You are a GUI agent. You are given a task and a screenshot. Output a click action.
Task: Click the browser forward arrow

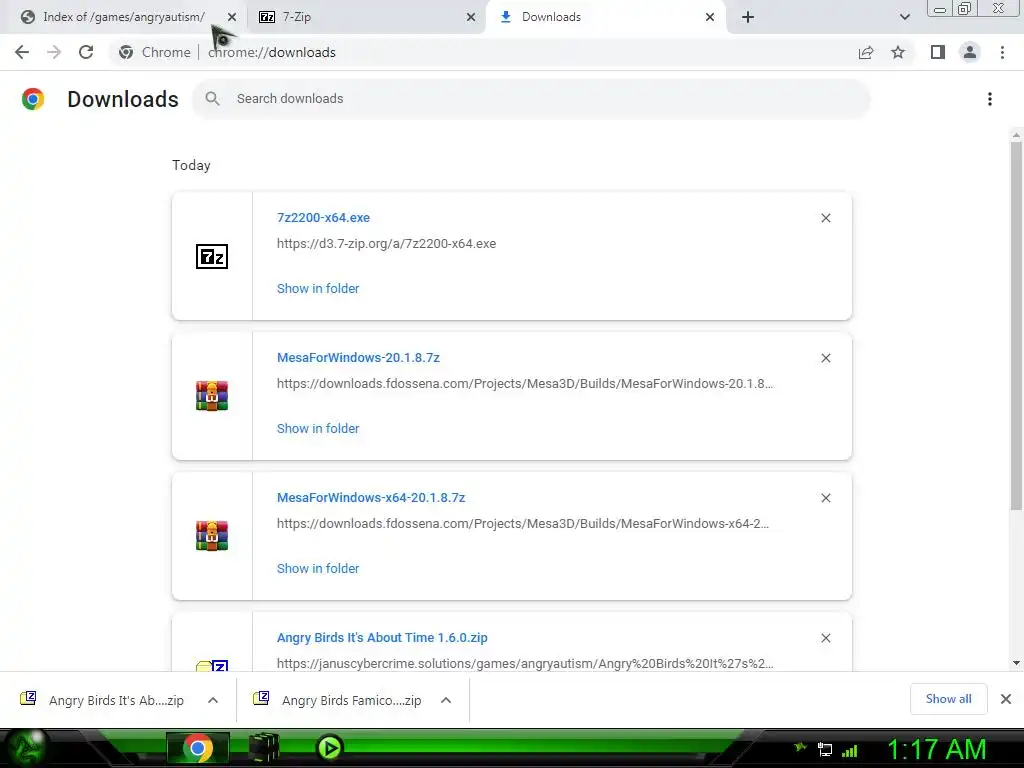click(54, 52)
